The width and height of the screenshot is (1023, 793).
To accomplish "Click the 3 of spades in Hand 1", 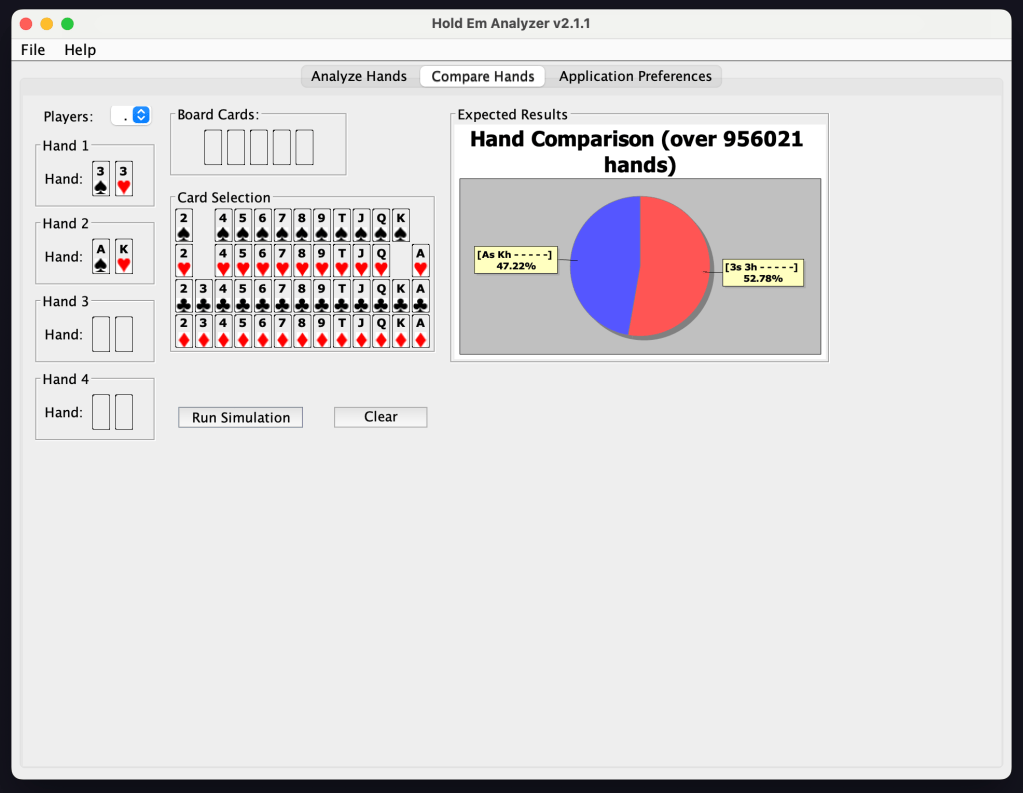I will coord(101,179).
